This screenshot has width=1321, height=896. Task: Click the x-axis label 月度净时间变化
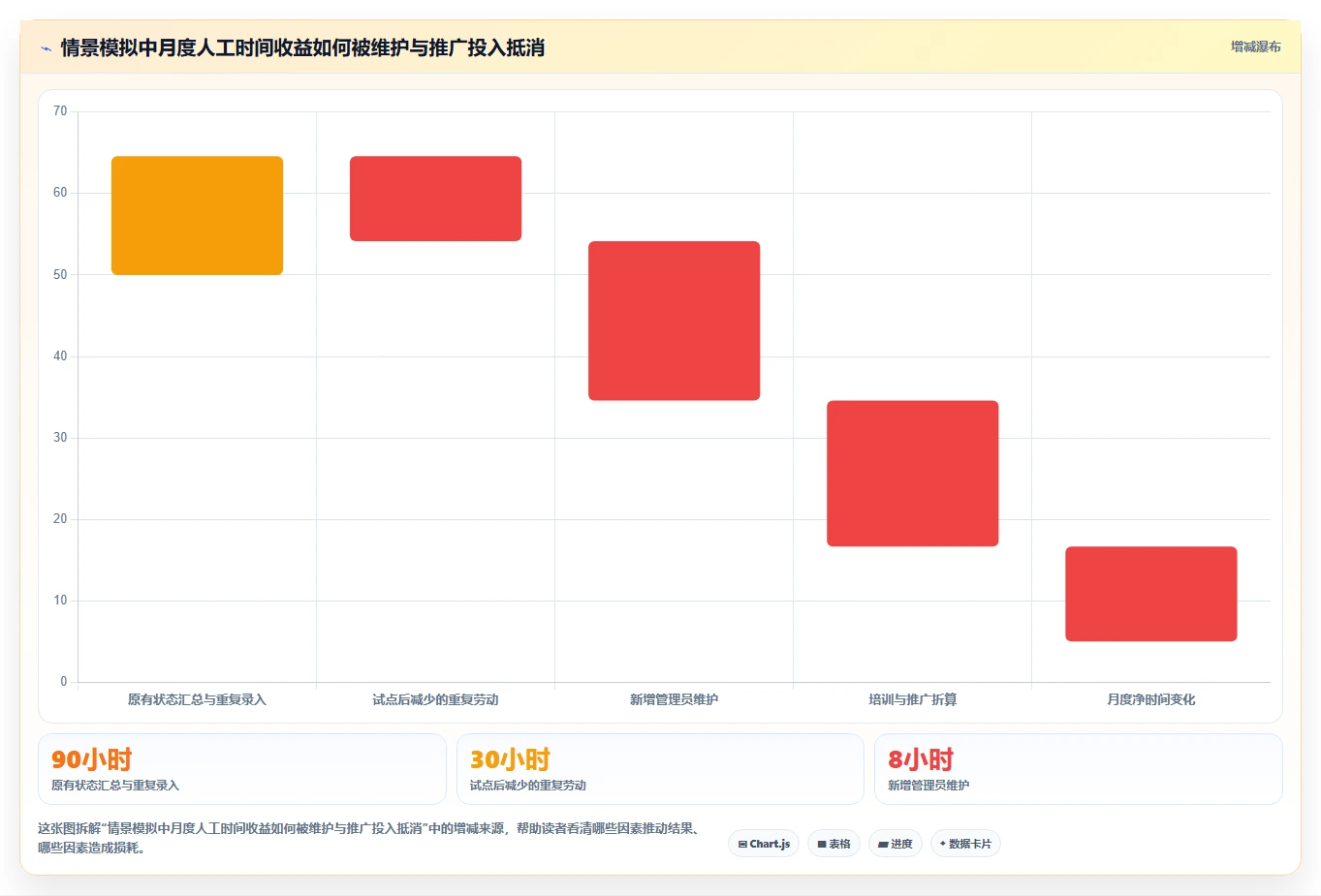click(x=1150, y=699)
